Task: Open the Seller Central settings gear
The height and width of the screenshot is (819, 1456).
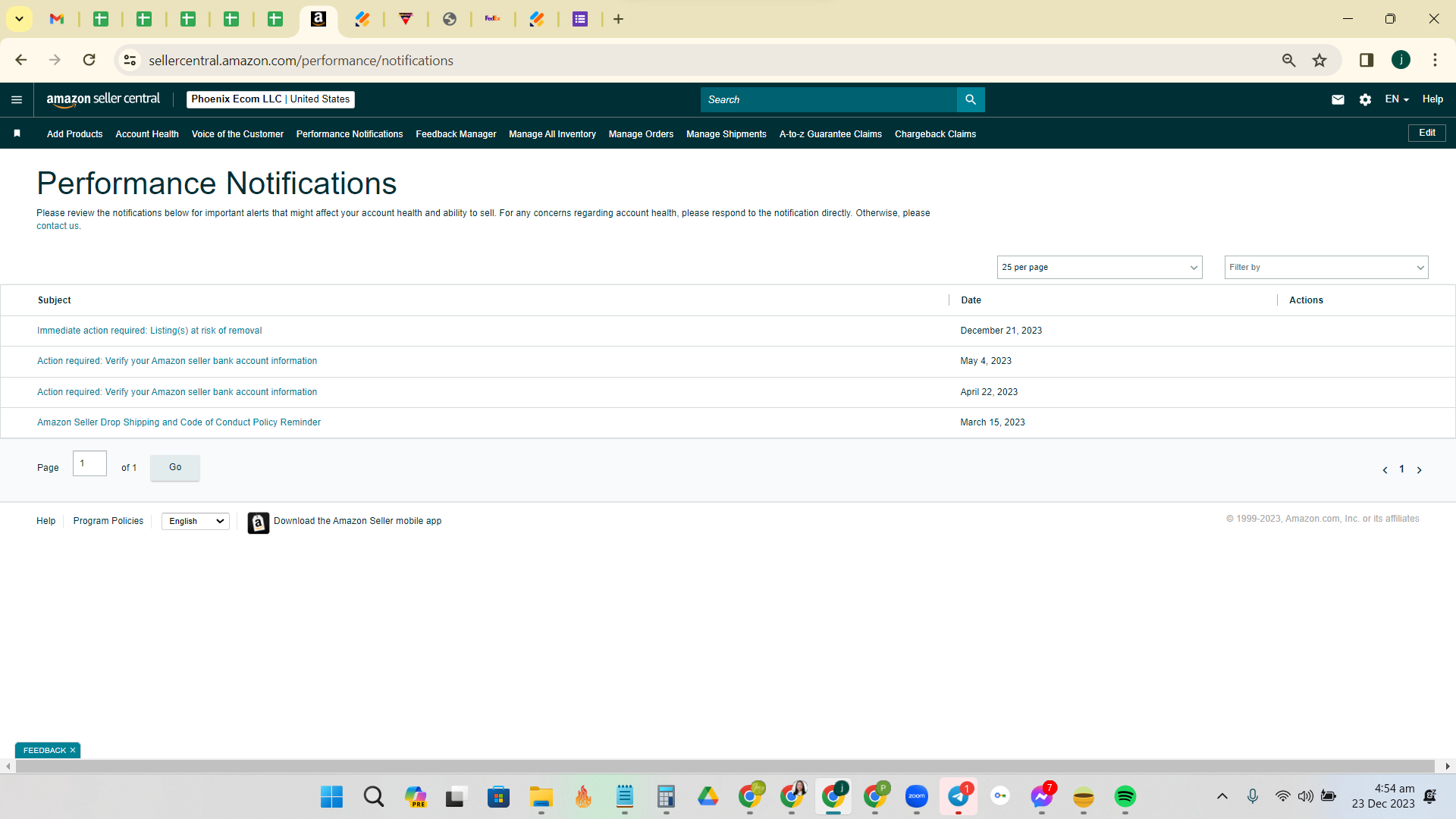Action: [1365, 99]
